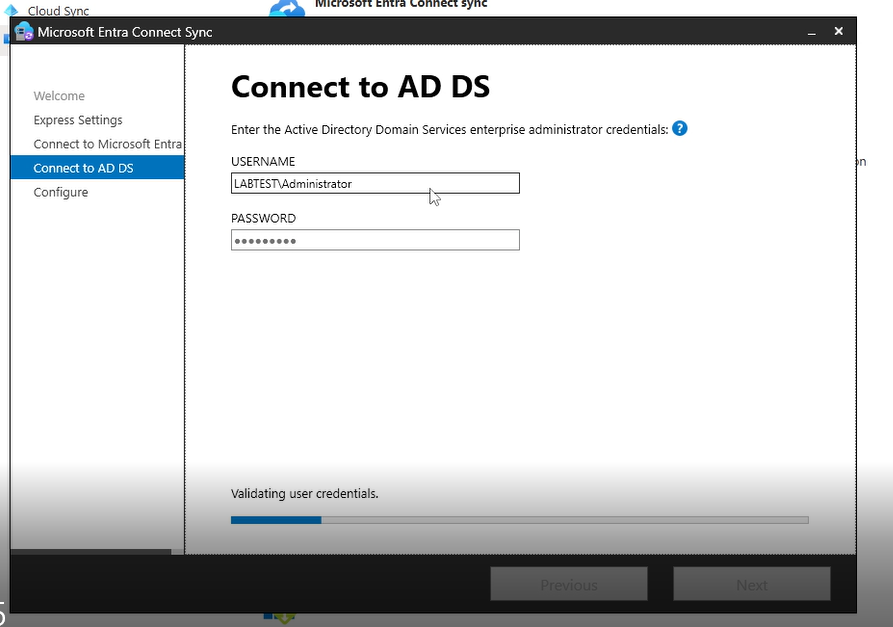Click the blue help question mark icon
Image resolution: width=893 pixels, height=627 pixels.
click(679, 129)
